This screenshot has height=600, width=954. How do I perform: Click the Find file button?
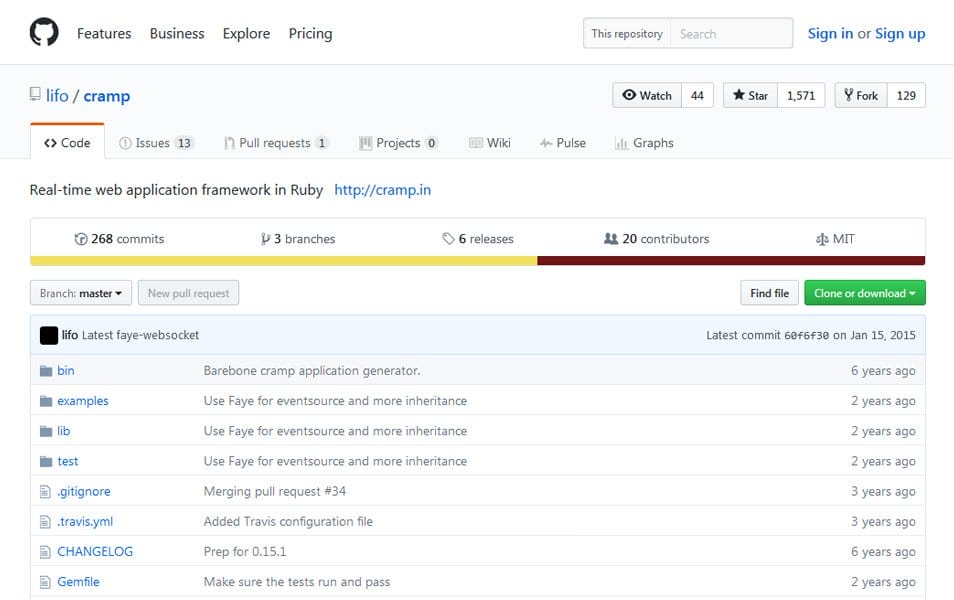click(x=769, y=293)
